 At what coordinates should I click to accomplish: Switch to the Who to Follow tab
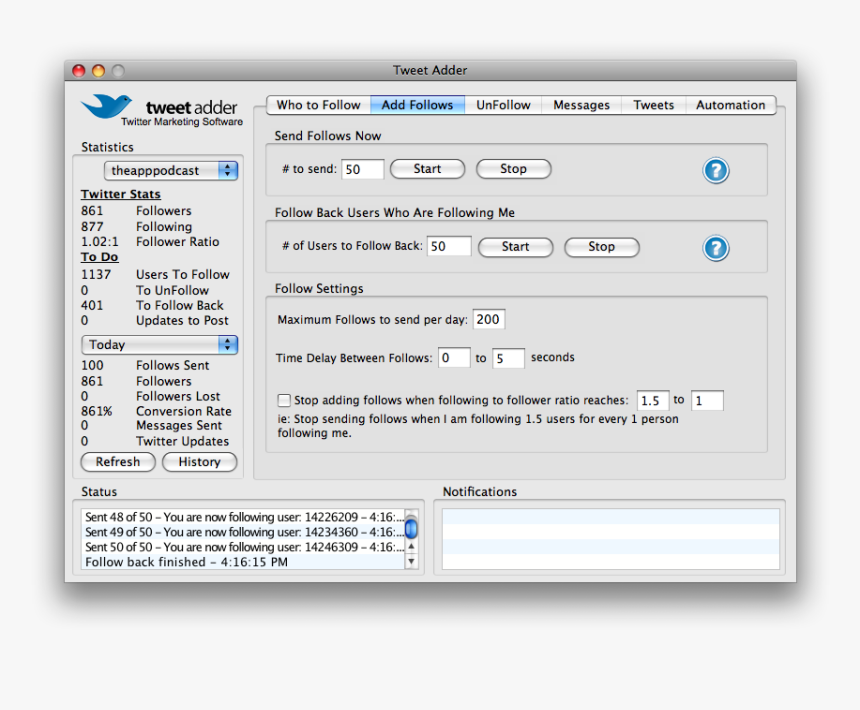pyautogui.click(x=318, y=105)
